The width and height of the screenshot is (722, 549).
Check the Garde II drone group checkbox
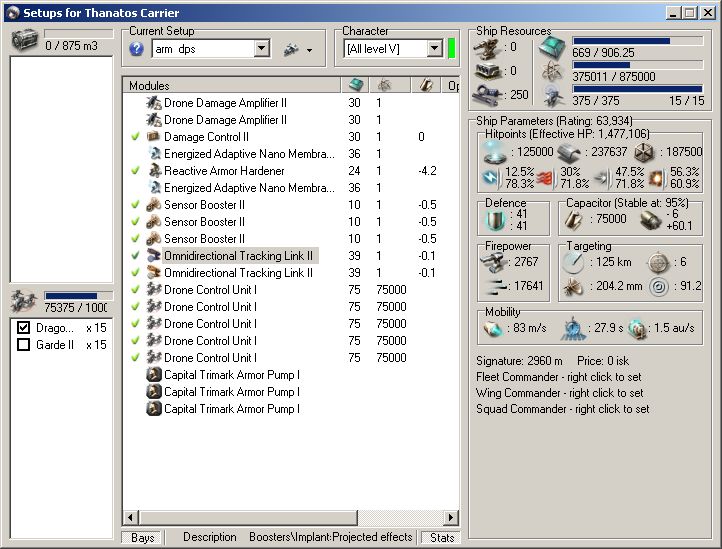[23, 345]
